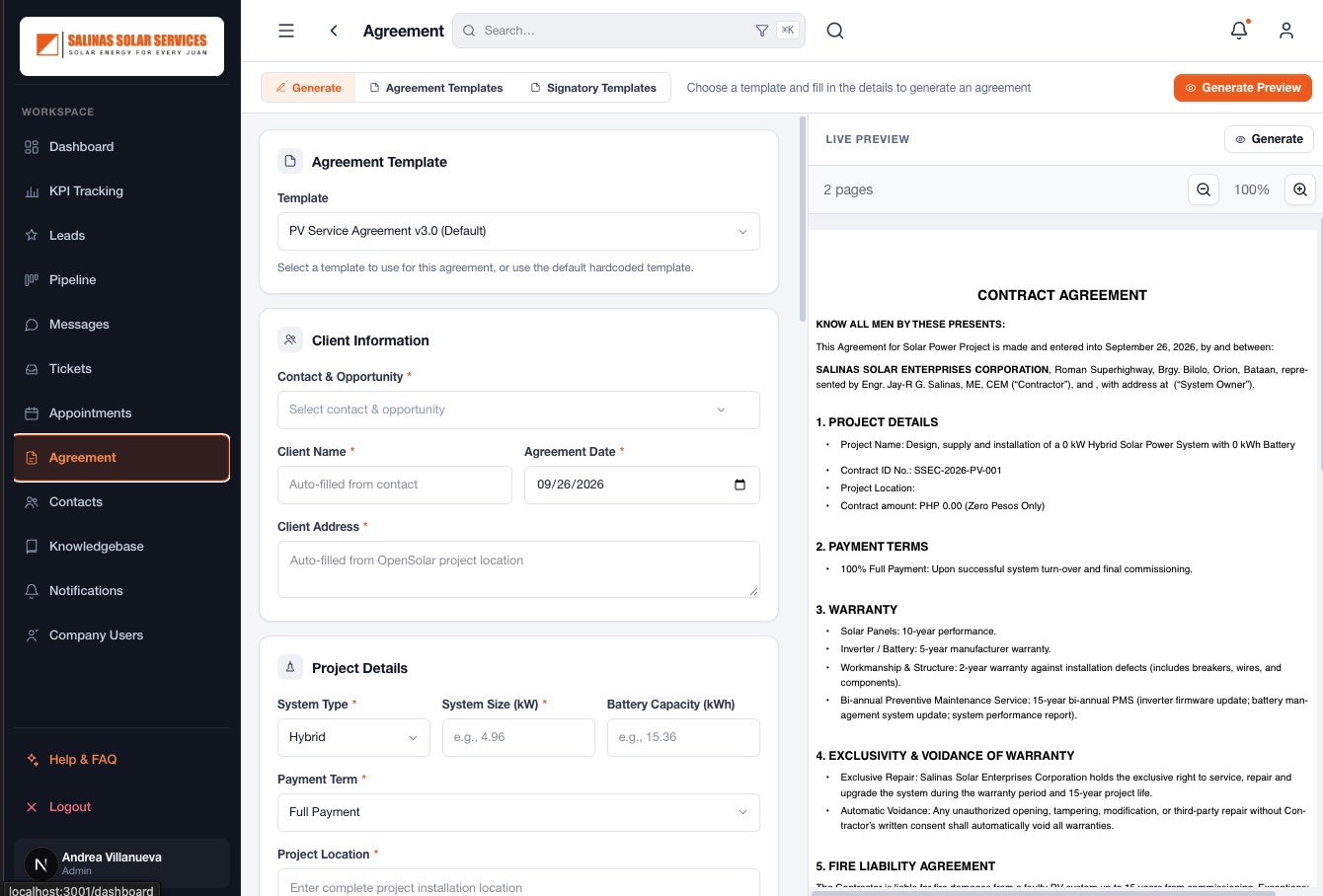Viewport: 1323px width, 896px height.
Task: Switch to the Generate tab
Action: click(308, 88)
